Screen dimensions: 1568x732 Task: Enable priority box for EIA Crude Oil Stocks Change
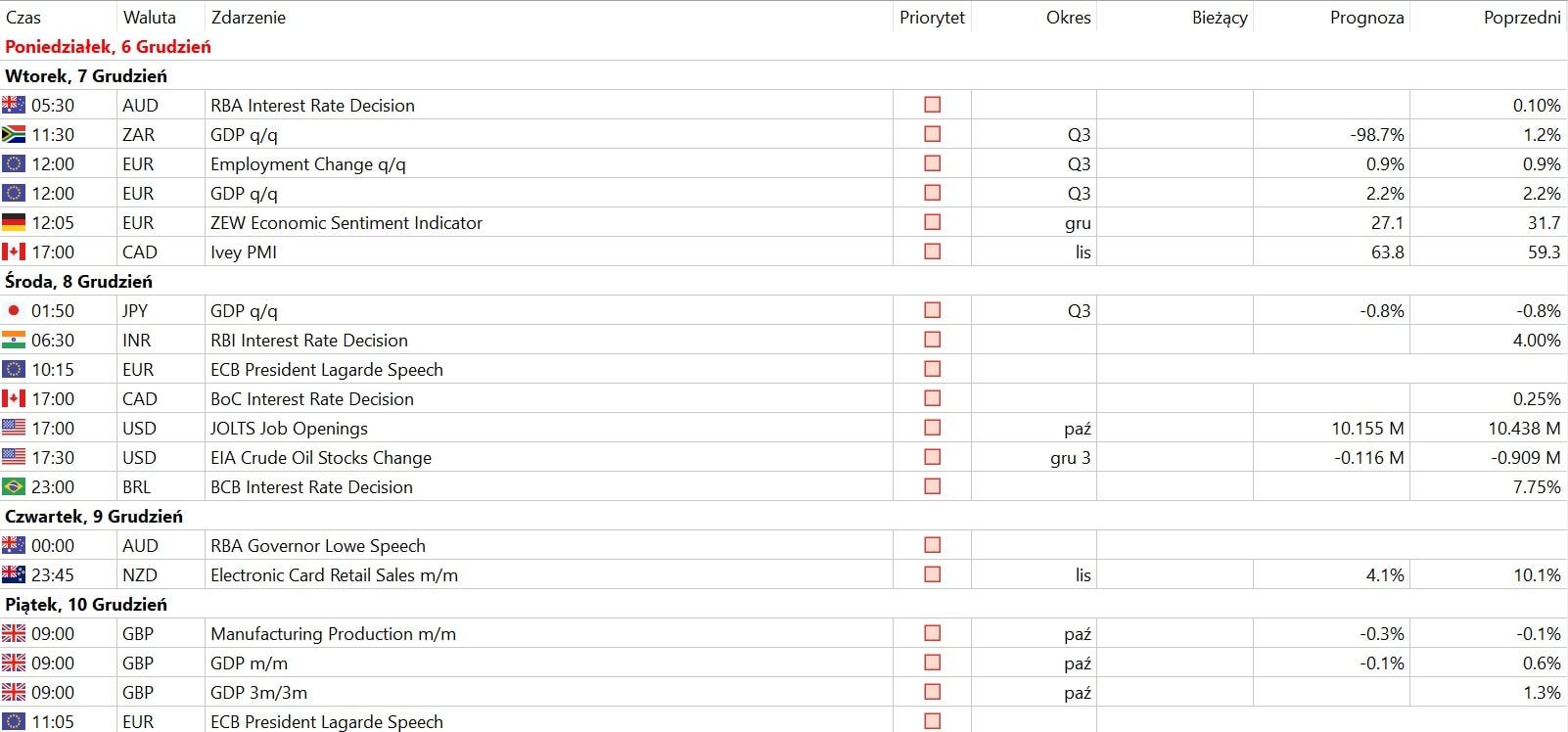(x=933, y=457)
